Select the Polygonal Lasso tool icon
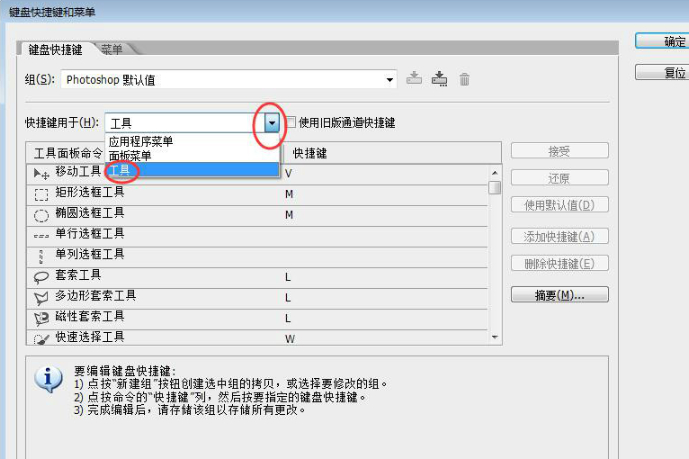Screen dimensions: 689x459 (x=41, y=298)
